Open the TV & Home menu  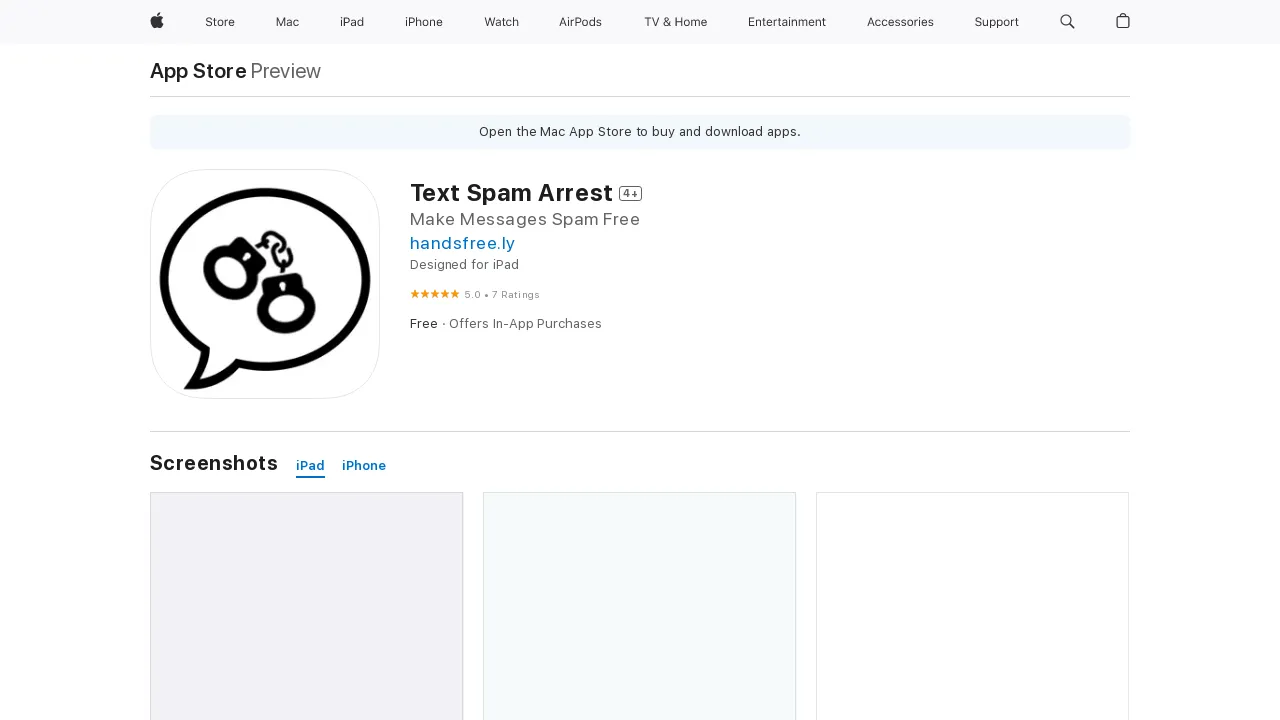pos(675,22)
